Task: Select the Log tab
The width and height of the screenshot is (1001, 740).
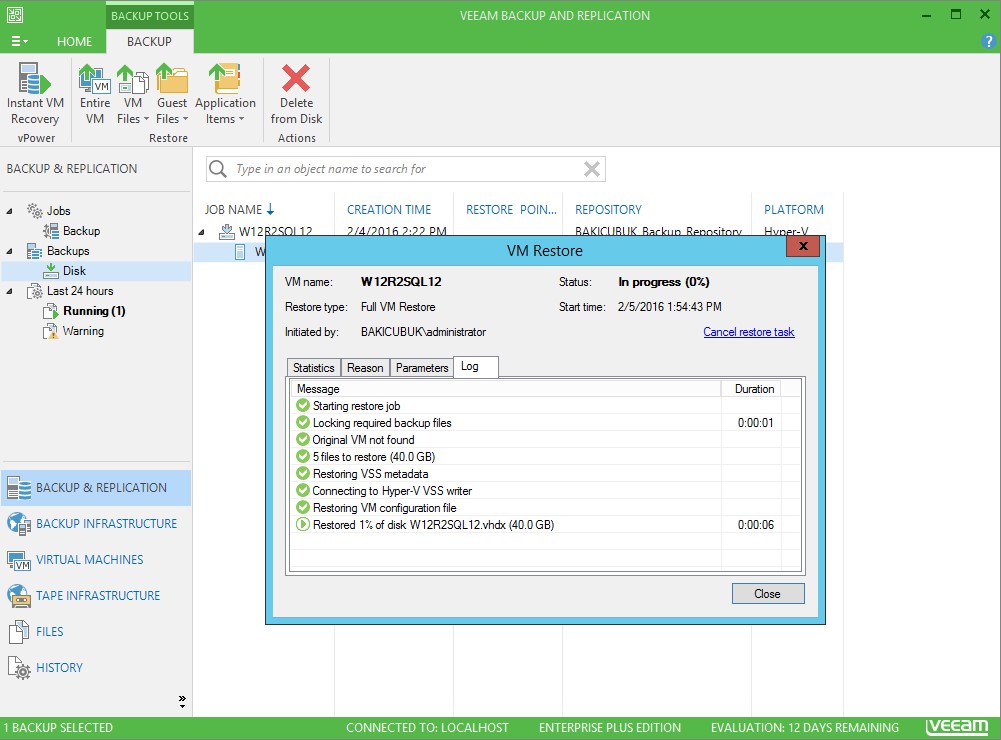Action: coord(476,366)
